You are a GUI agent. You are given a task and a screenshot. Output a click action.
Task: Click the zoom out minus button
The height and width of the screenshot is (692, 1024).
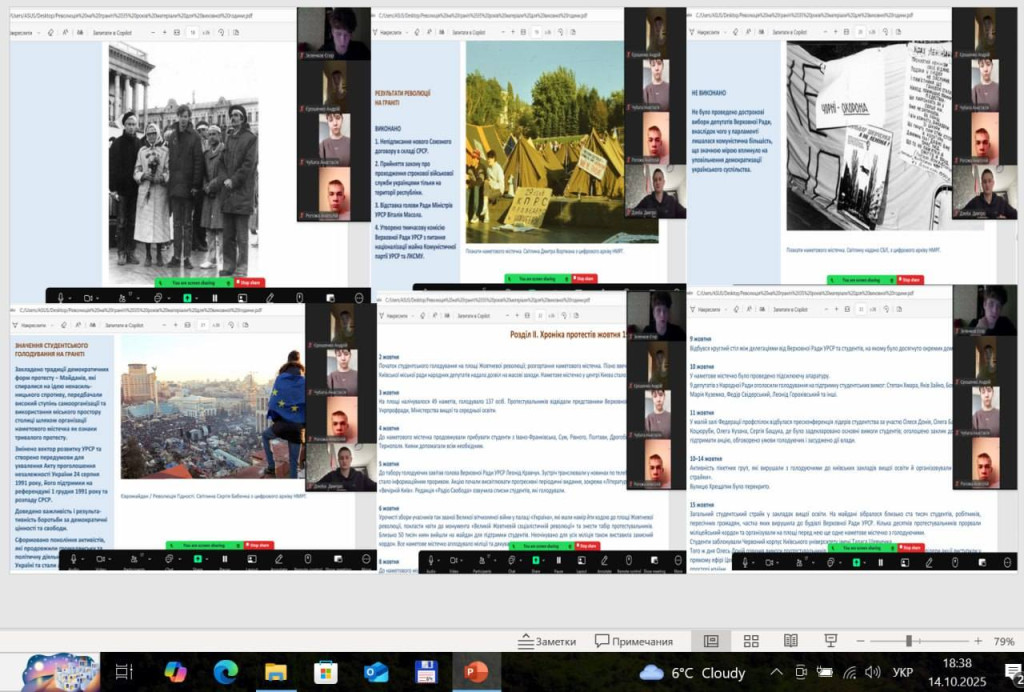(862, 641)
